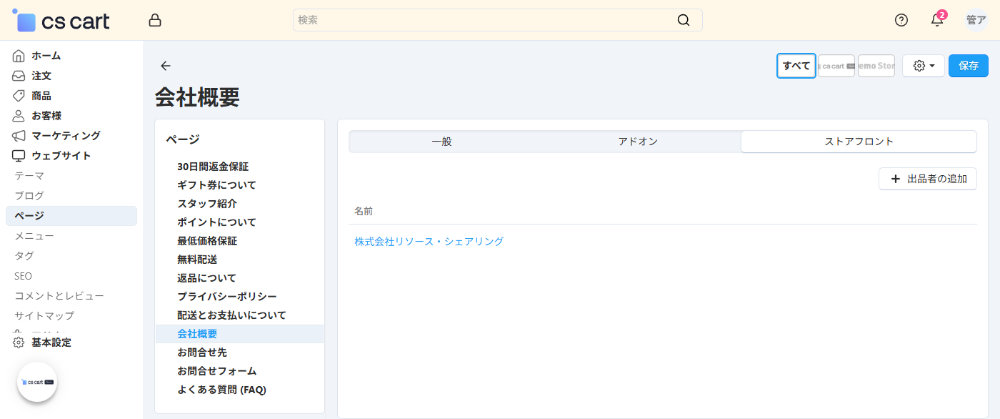Select page よくある質問 (FAQ)

[x=222, y=390]
